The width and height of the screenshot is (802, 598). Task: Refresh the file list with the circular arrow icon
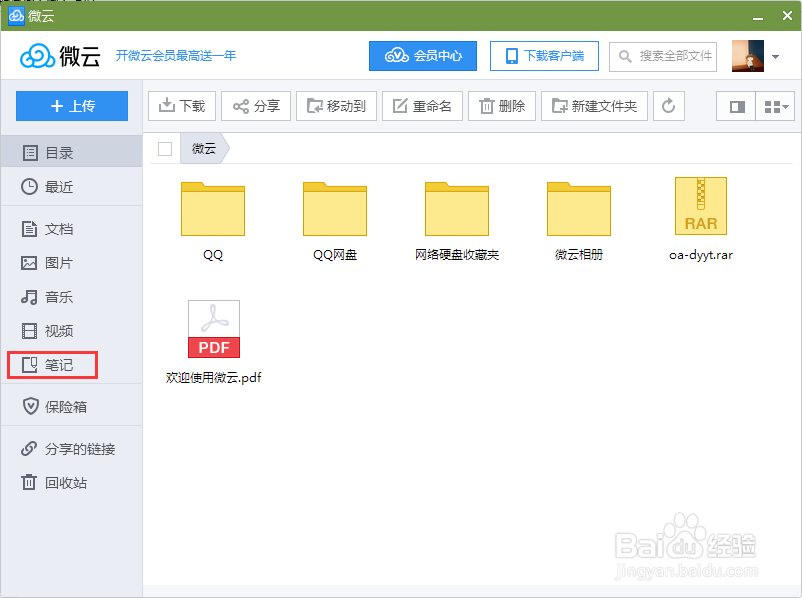point(669,106)
